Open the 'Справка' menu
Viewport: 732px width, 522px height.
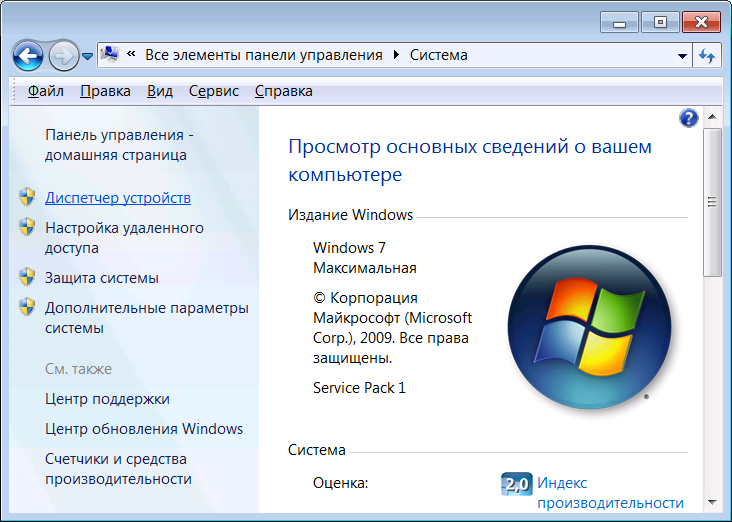(x=283, y=91)
